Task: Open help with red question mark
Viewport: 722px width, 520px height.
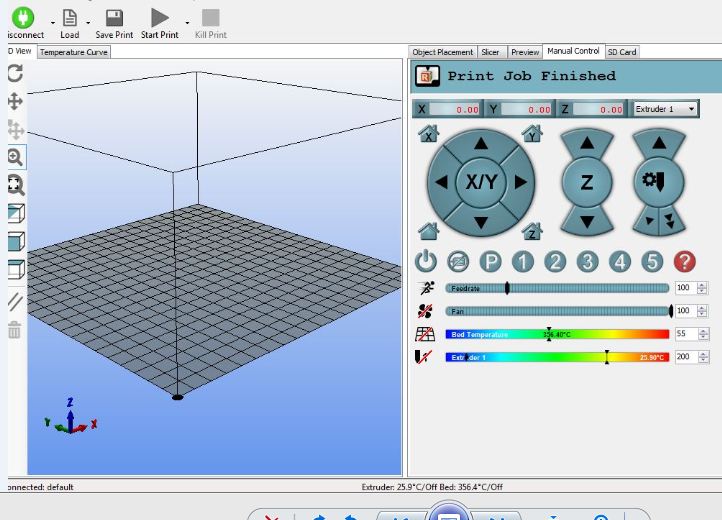Action: [x=685, y=262]
